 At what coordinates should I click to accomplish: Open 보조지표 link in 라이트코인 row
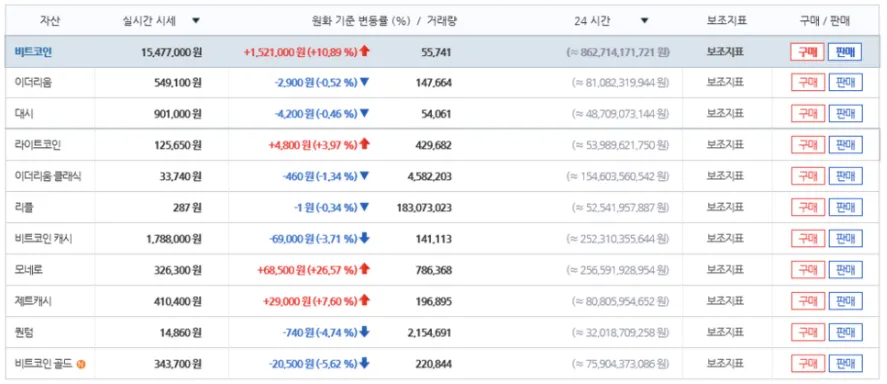(725, 145)
